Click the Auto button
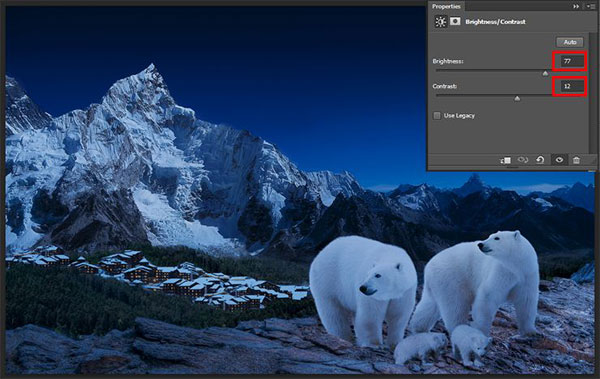Screen dimensions: 600x379 tap(570, 42)
